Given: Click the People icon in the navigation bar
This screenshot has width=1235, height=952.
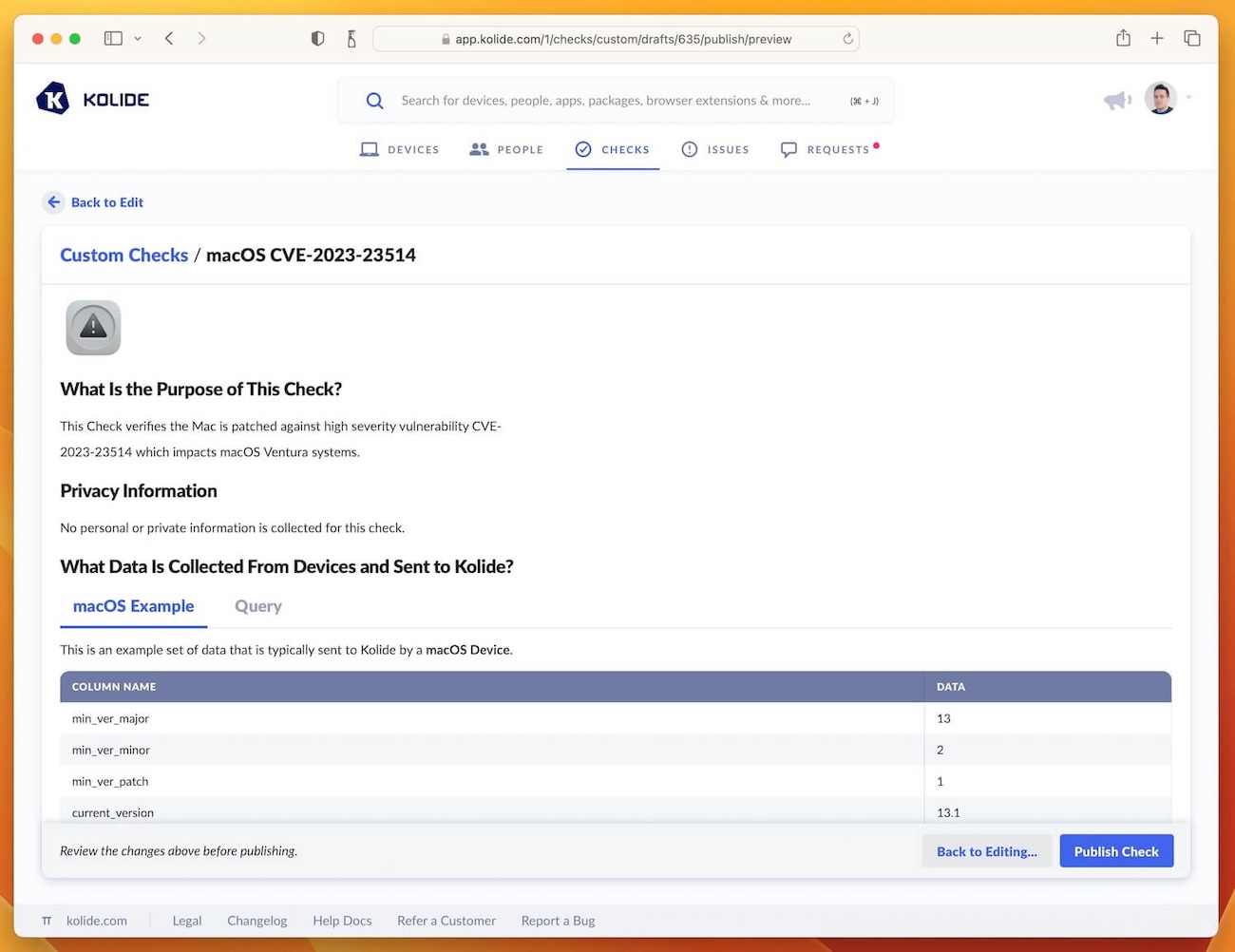Looking at the screenshot, I should [479, 149].
